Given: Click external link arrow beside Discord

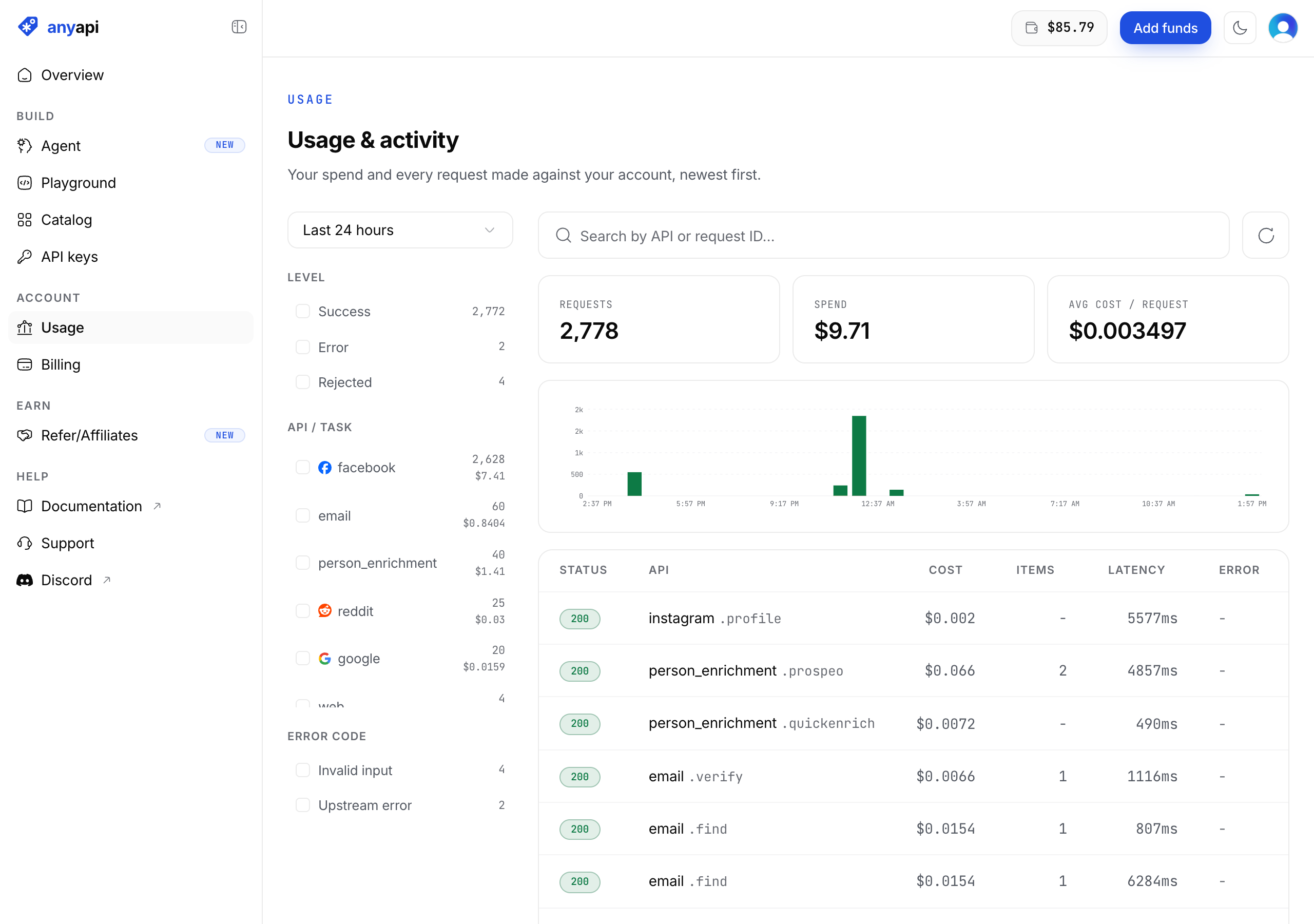Looking at the screenshot, I should [x=106, y=580].
